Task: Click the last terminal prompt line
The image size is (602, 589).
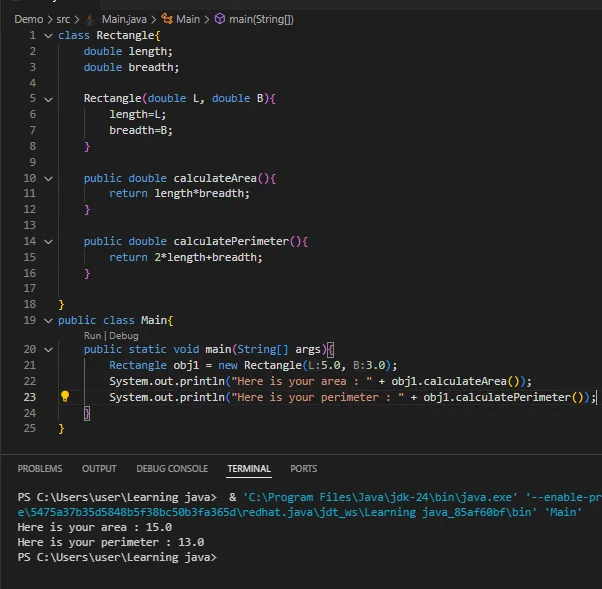Action: 117,557
